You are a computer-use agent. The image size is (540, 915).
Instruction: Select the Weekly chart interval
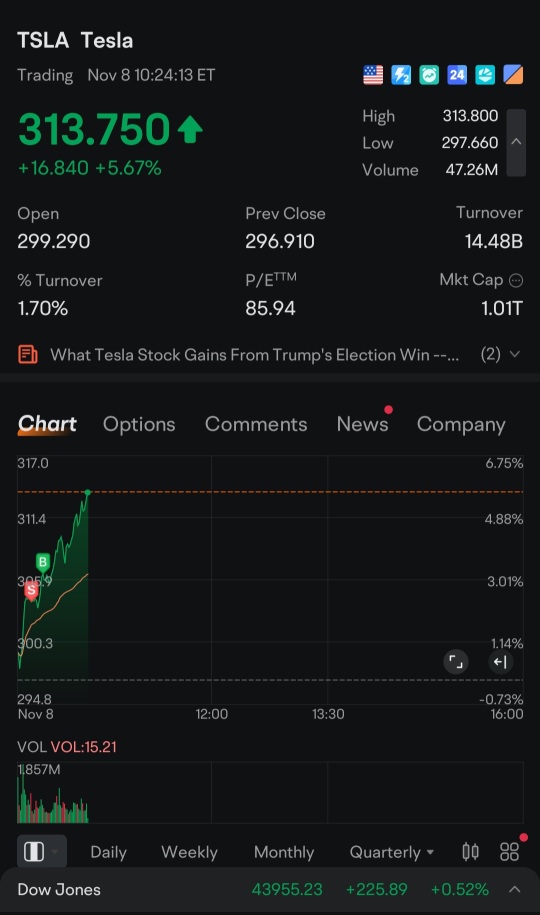[x=189, y=852]
